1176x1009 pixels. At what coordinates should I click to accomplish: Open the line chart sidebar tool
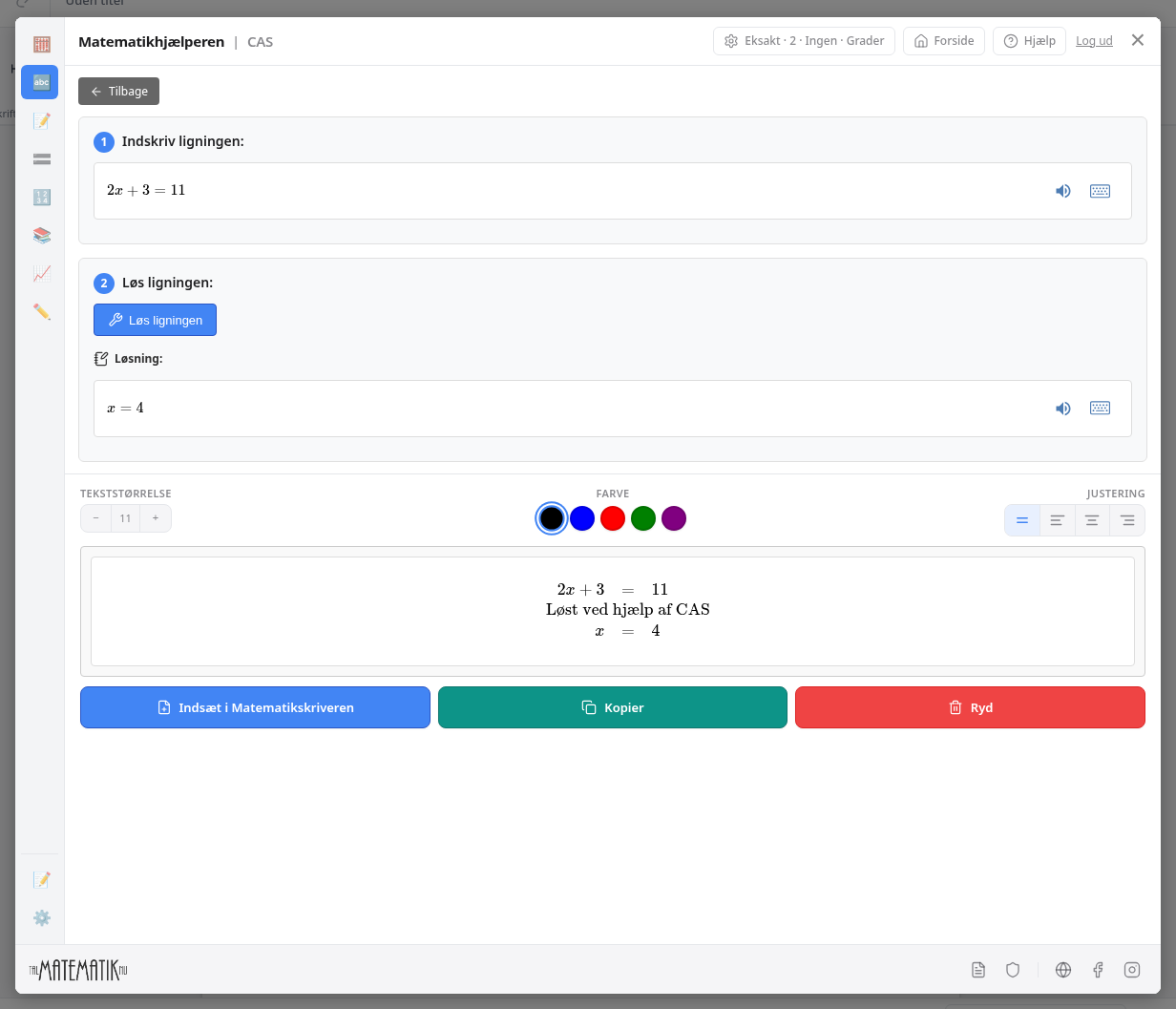coord(41,273)
